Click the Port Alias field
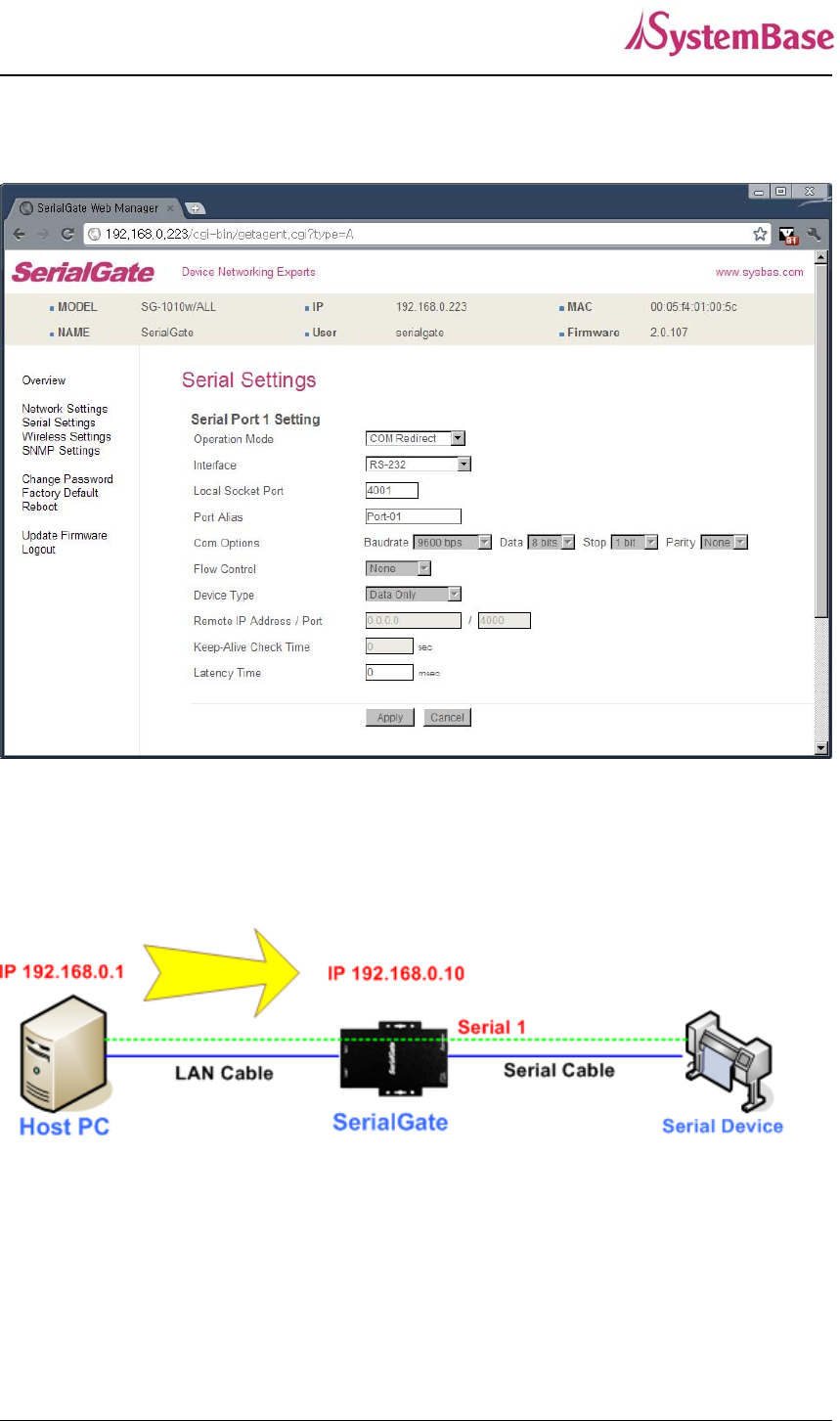 pos(413,516)
